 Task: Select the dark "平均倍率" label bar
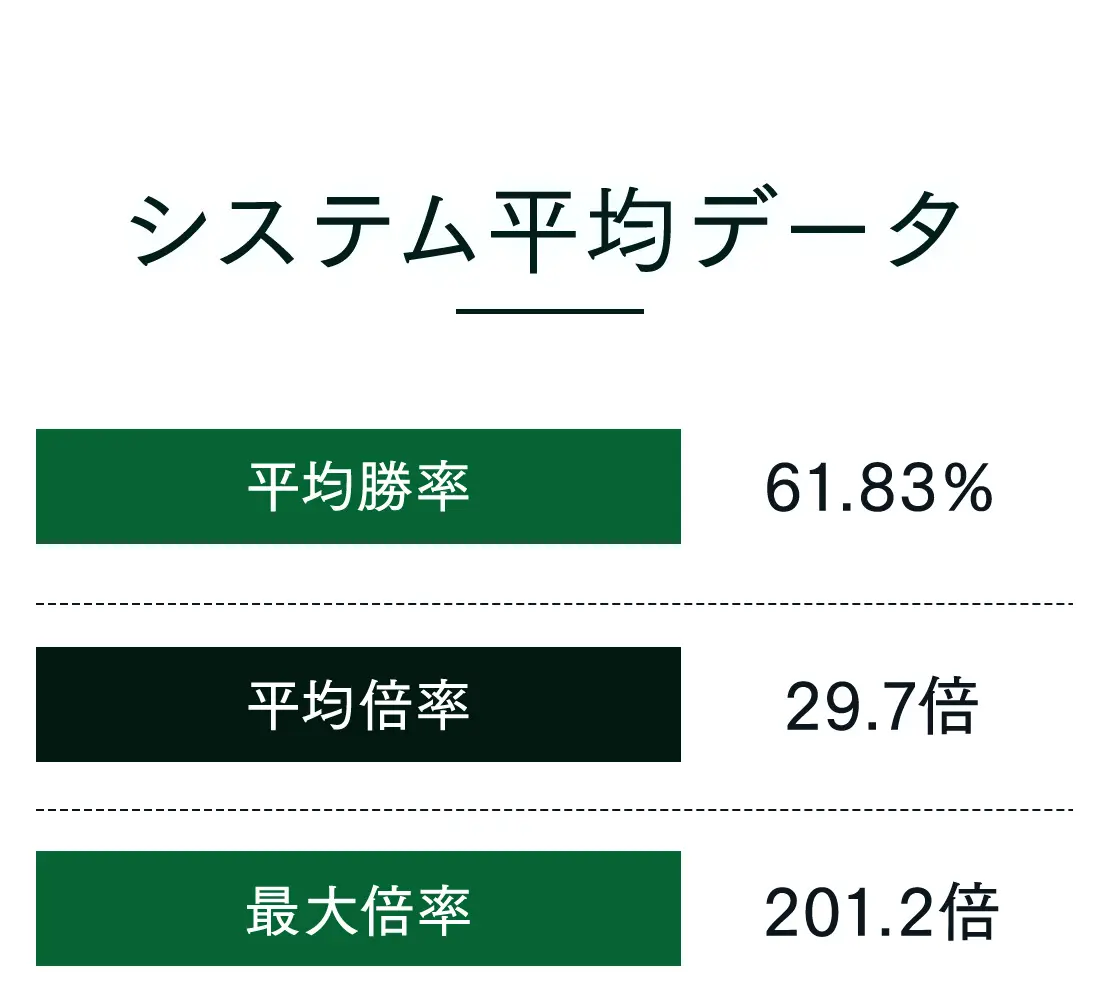358,705
